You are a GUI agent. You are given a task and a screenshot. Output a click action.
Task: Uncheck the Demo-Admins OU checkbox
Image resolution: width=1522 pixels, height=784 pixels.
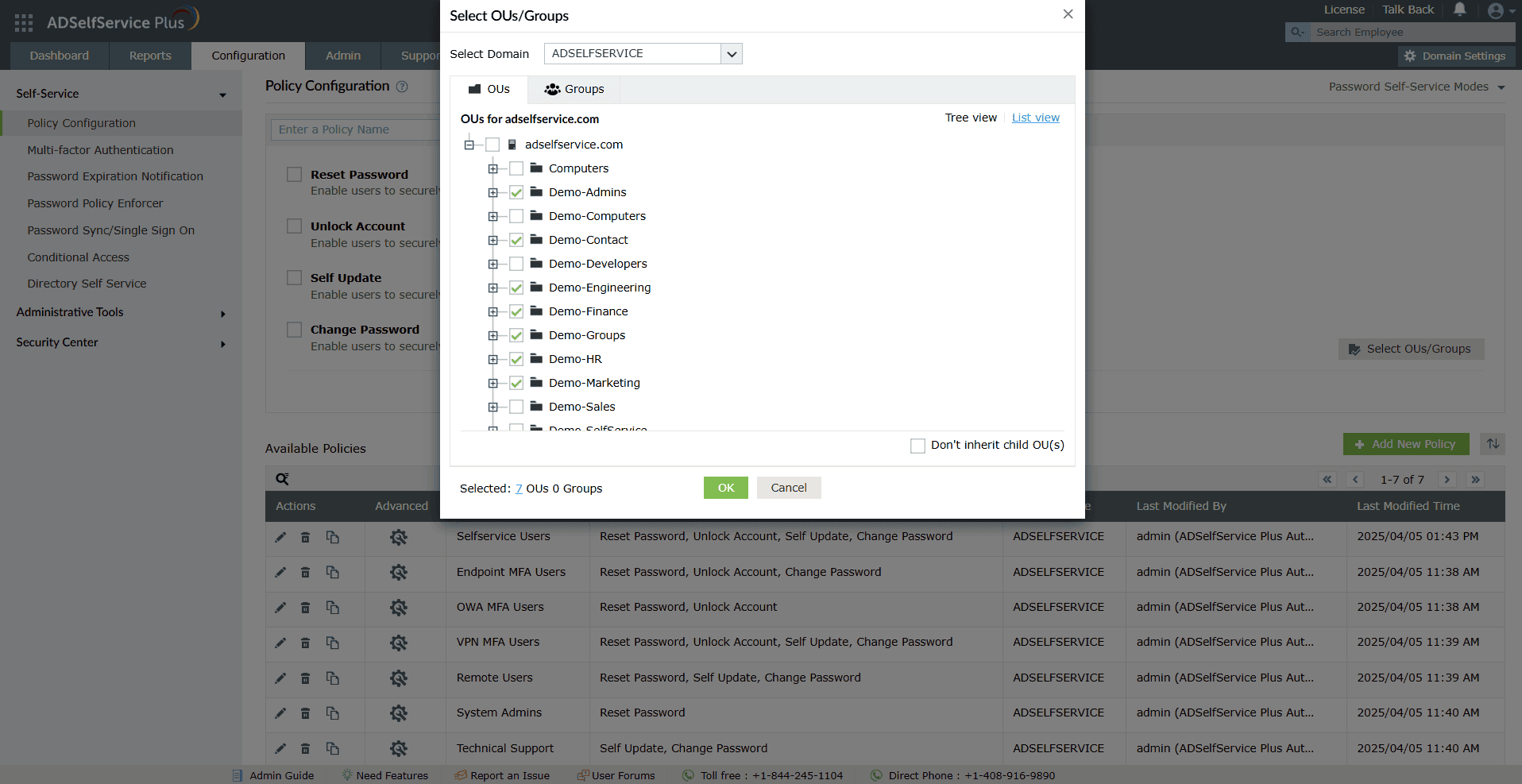516,192
